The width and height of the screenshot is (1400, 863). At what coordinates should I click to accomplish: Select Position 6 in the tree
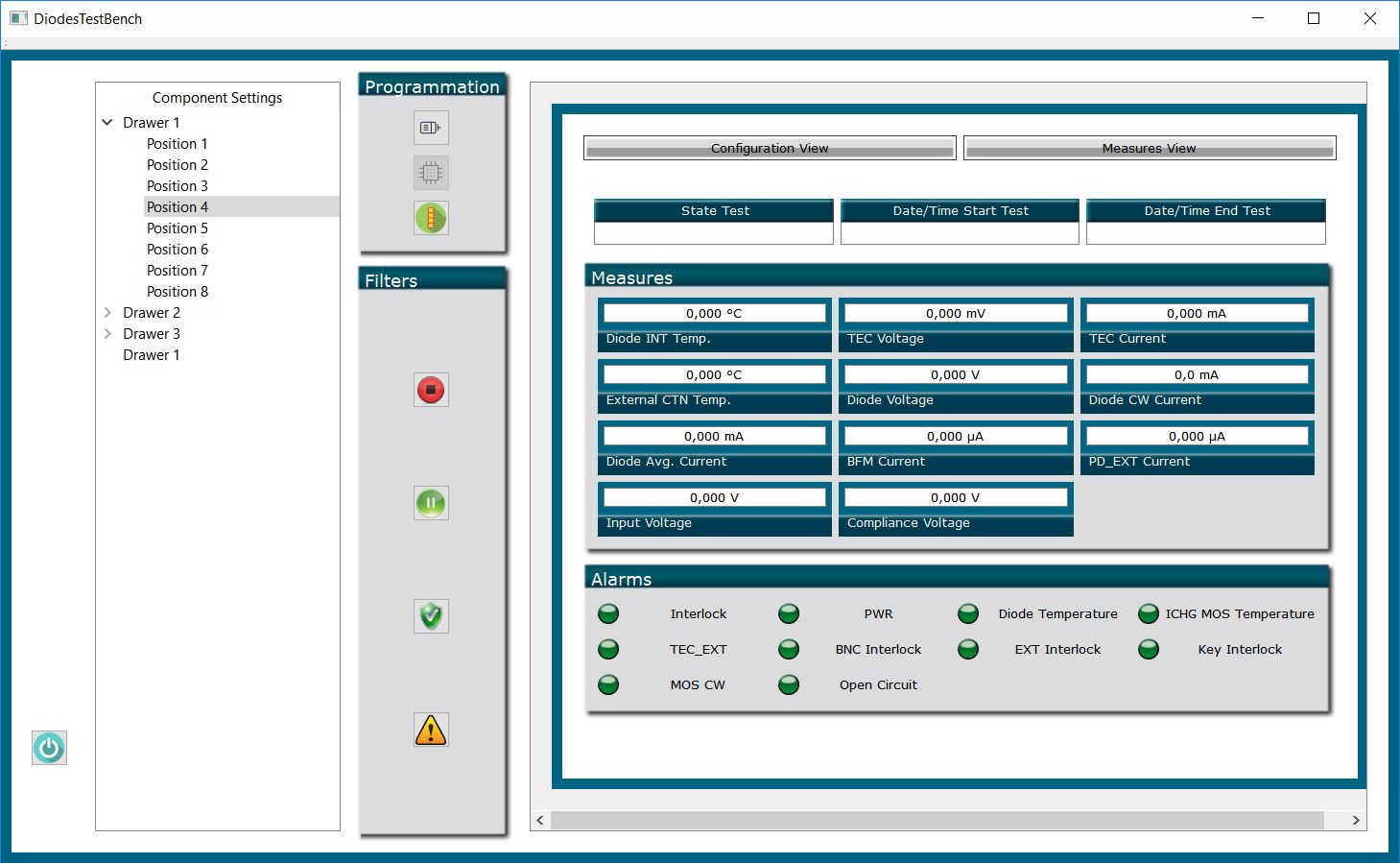[178, 250]
